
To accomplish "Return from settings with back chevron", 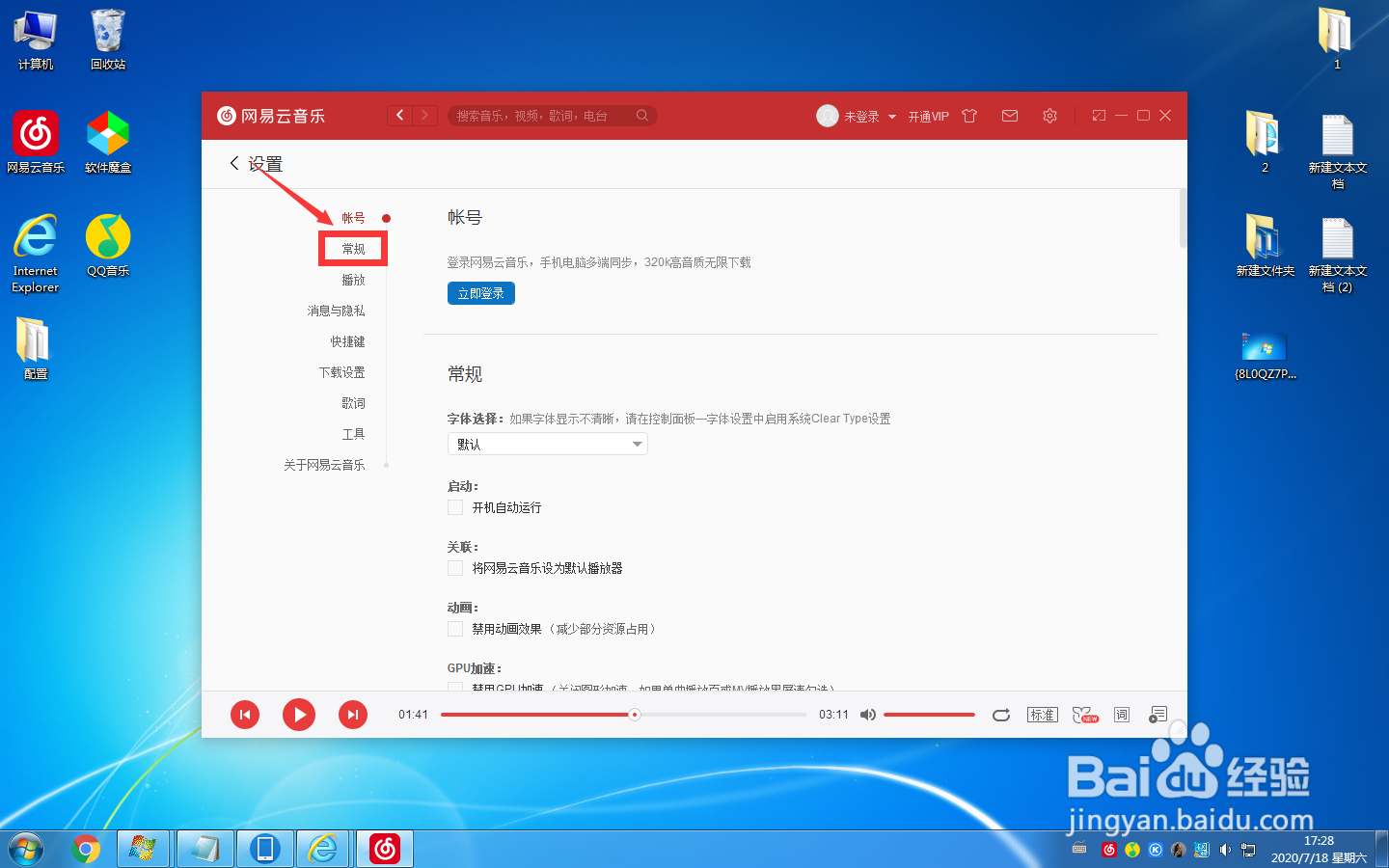I will pyautogui.click(x=234, y=163).
